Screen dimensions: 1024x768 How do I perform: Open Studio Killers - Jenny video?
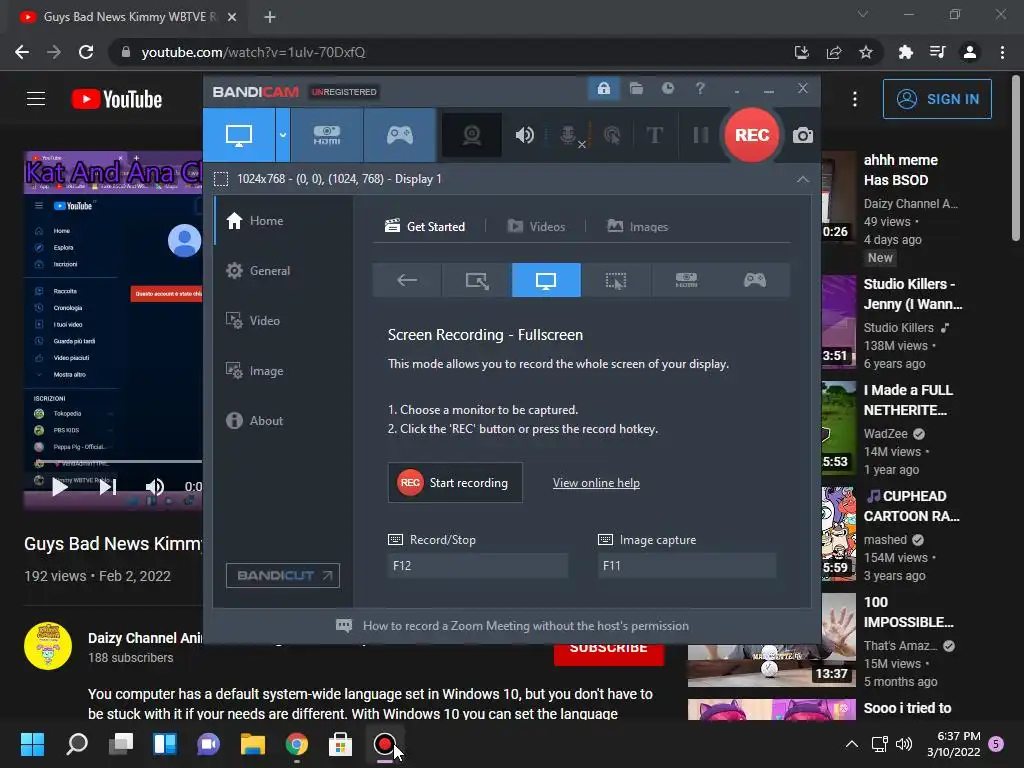pos(913,294)
